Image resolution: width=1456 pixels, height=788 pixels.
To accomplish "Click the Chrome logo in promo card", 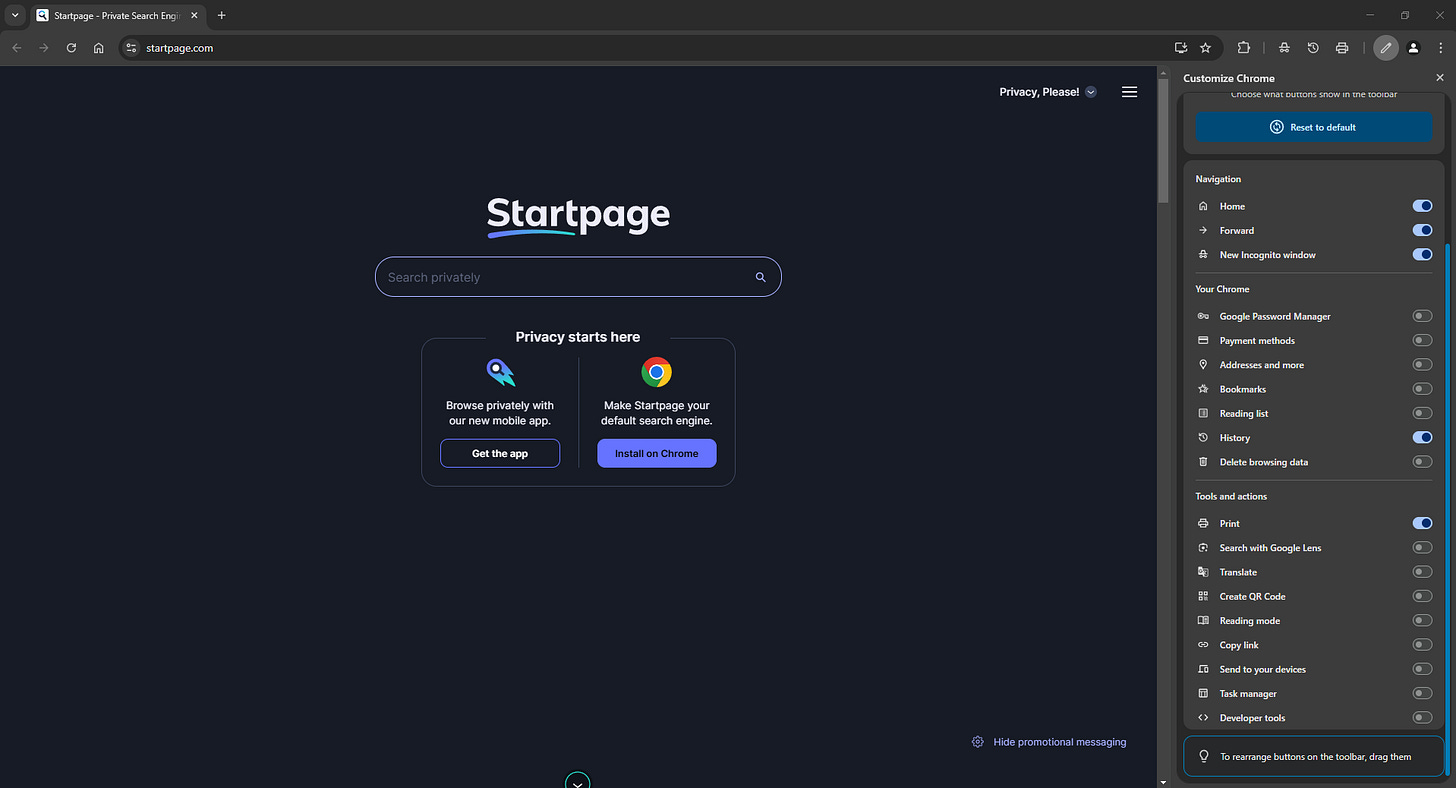I will point(656,373).
